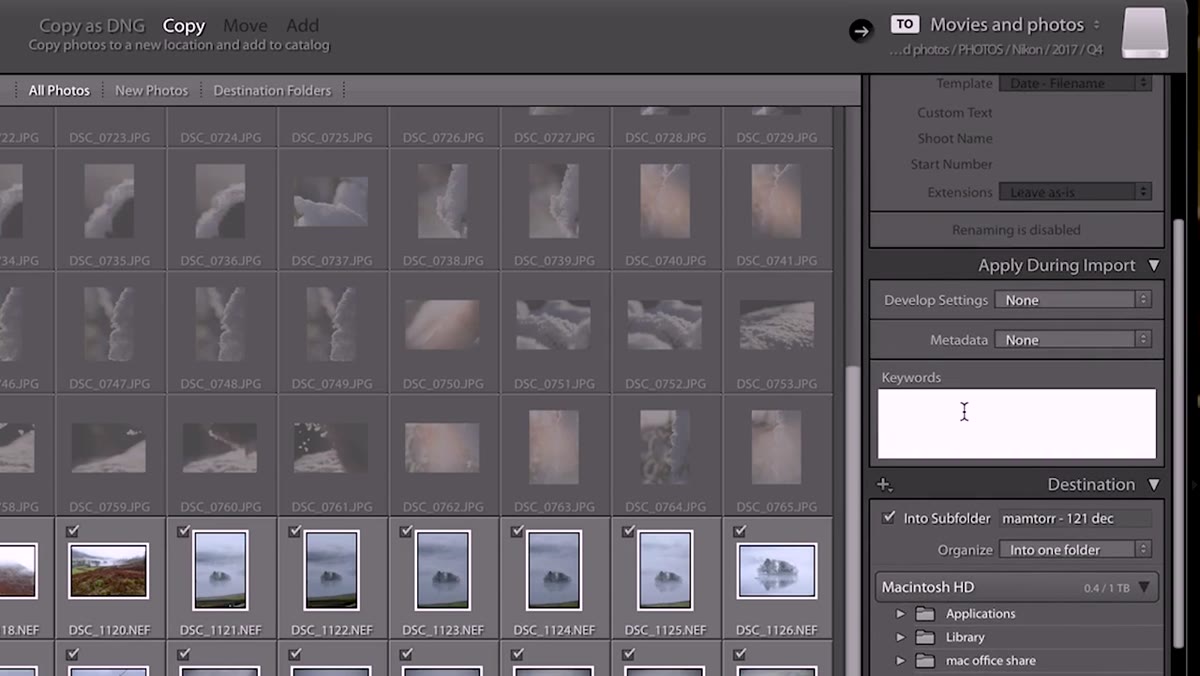Click the Library folder icon
1200x676 pixels.
click(925, 637)
